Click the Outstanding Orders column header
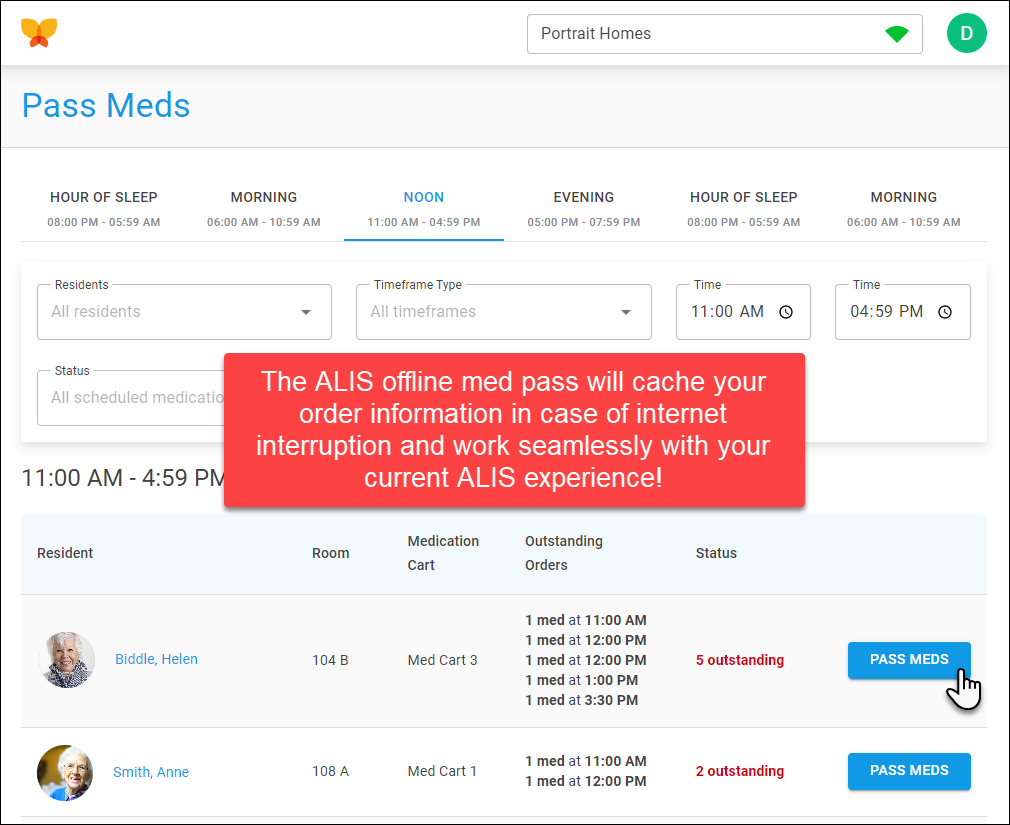 coord(564,553)
